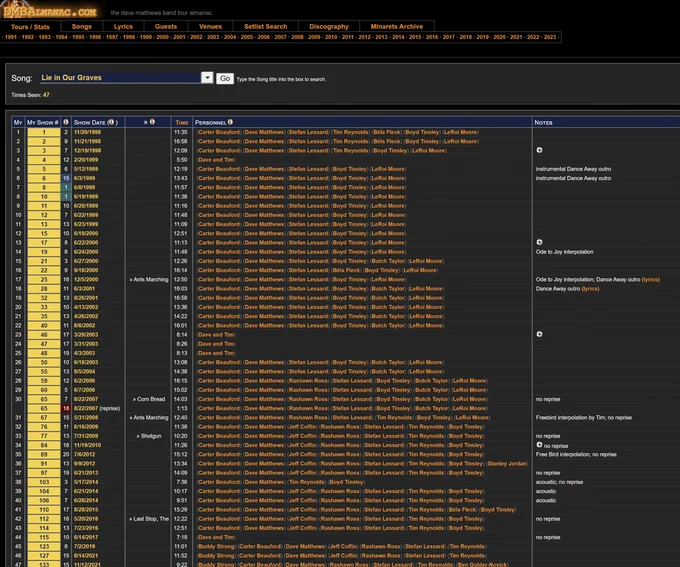Click the time 16:58 in 11/21/1998 row
680x567 pixels.
[x=180, y=141]
